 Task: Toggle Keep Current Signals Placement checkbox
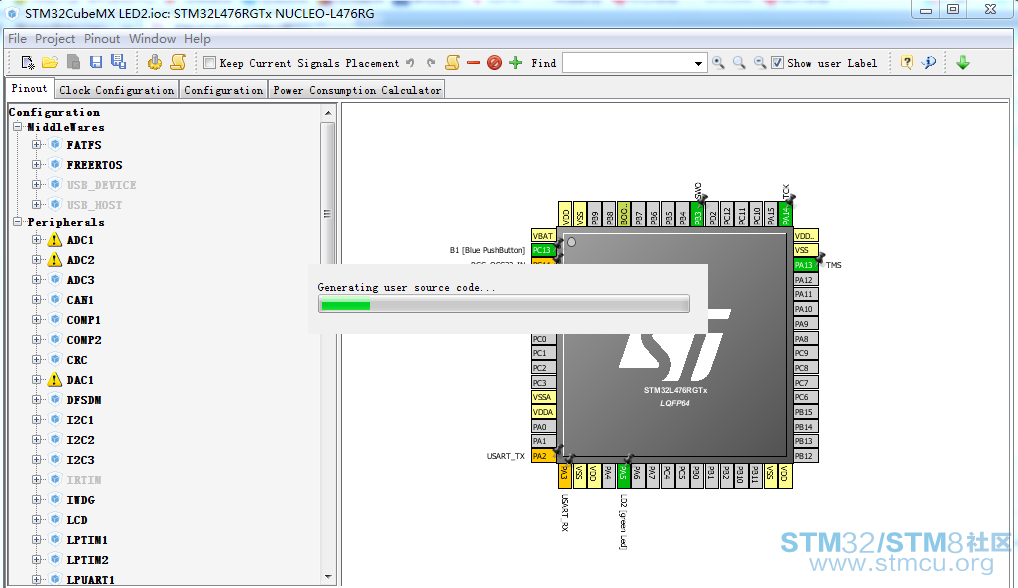[x=209, y=63]
